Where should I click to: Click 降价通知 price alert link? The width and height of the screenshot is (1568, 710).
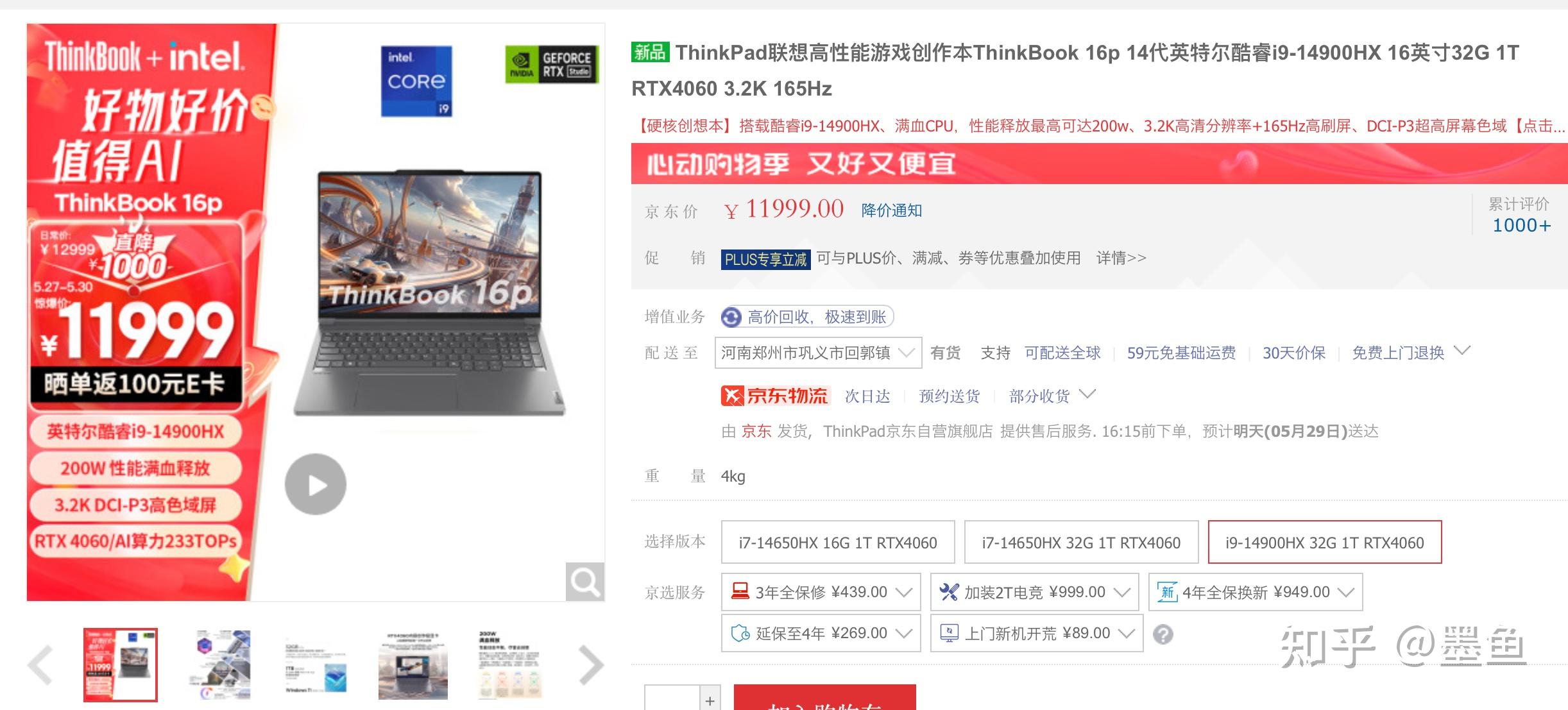pyautogui.click(x=891, y=210)
